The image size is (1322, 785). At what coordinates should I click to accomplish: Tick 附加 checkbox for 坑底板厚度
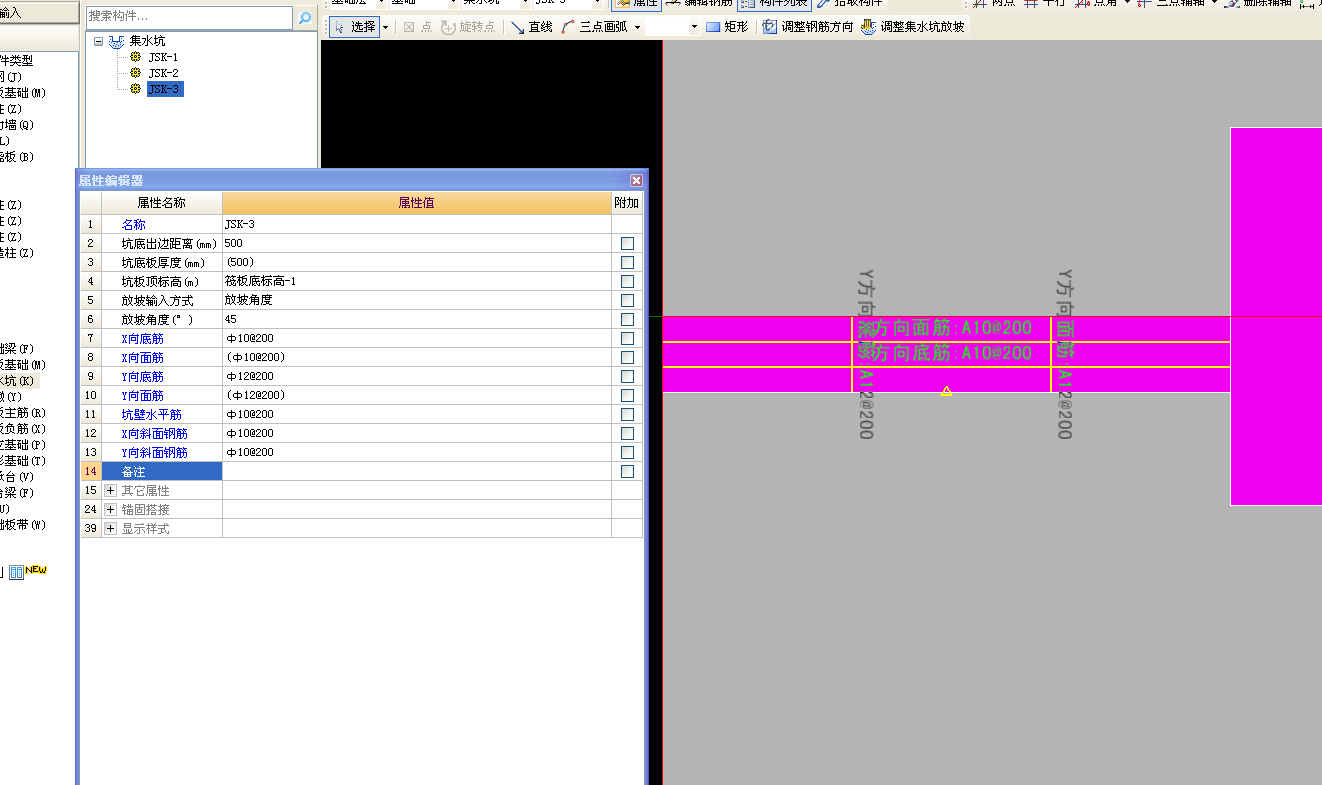[627, 262]
